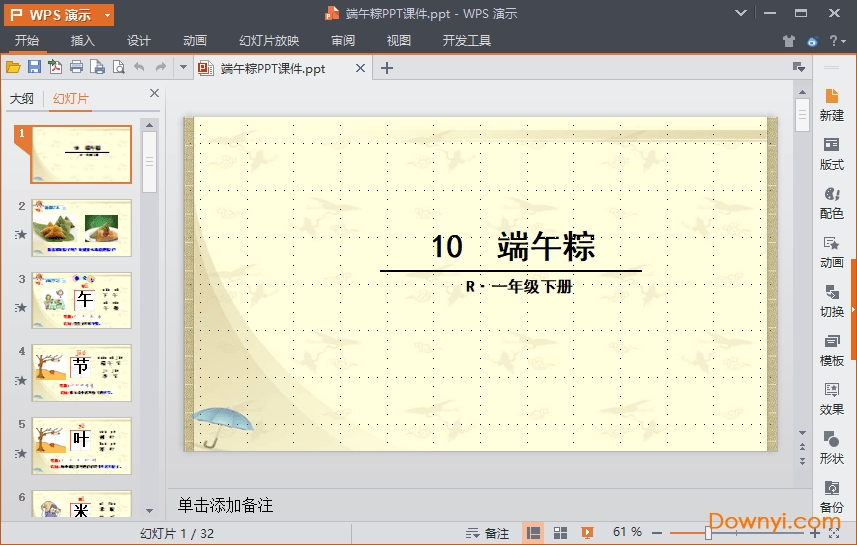Viewport: 857px width, 545px height.
Task: Open the 幻灯片放映 ribbon tab
Action: point(269,40)
